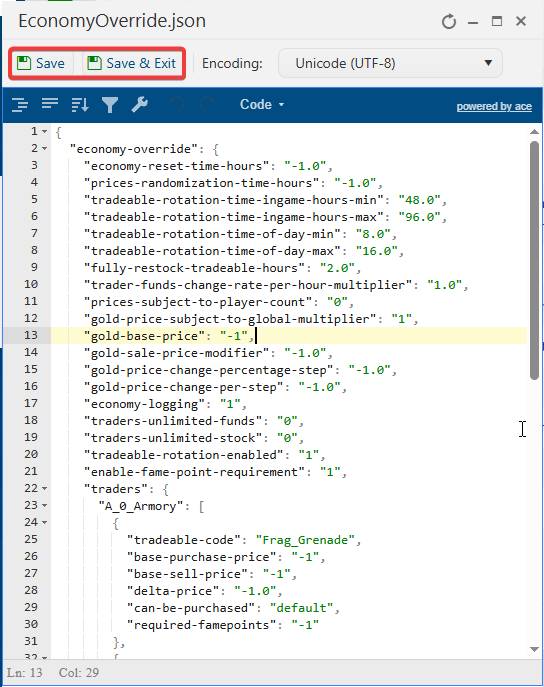Click the "gold-sale-price-modifier" key

(x=176, y=353)
